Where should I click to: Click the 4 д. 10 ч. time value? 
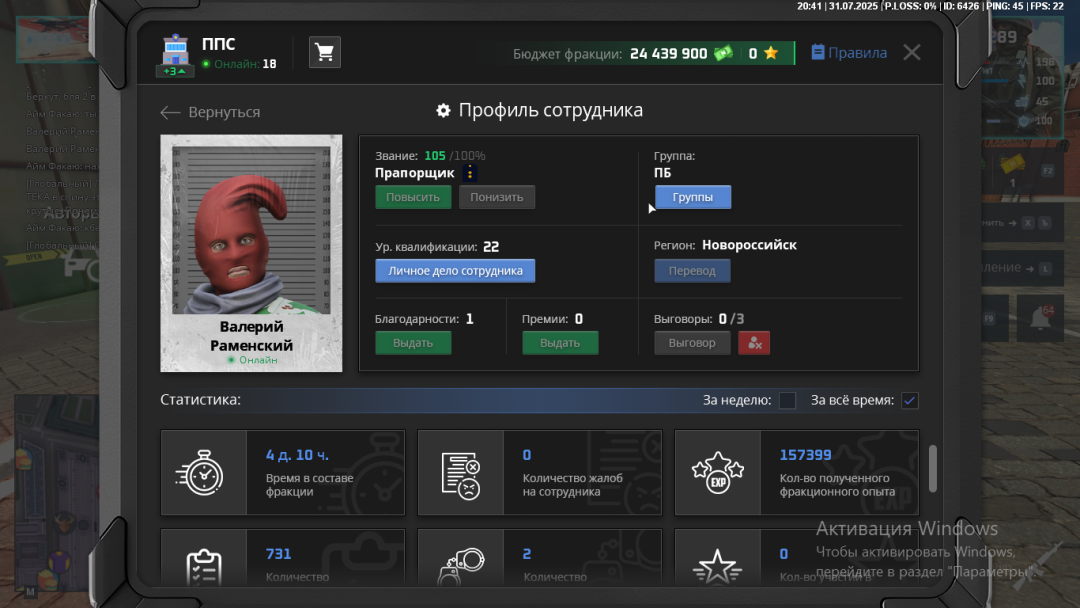tap(298, 455)
